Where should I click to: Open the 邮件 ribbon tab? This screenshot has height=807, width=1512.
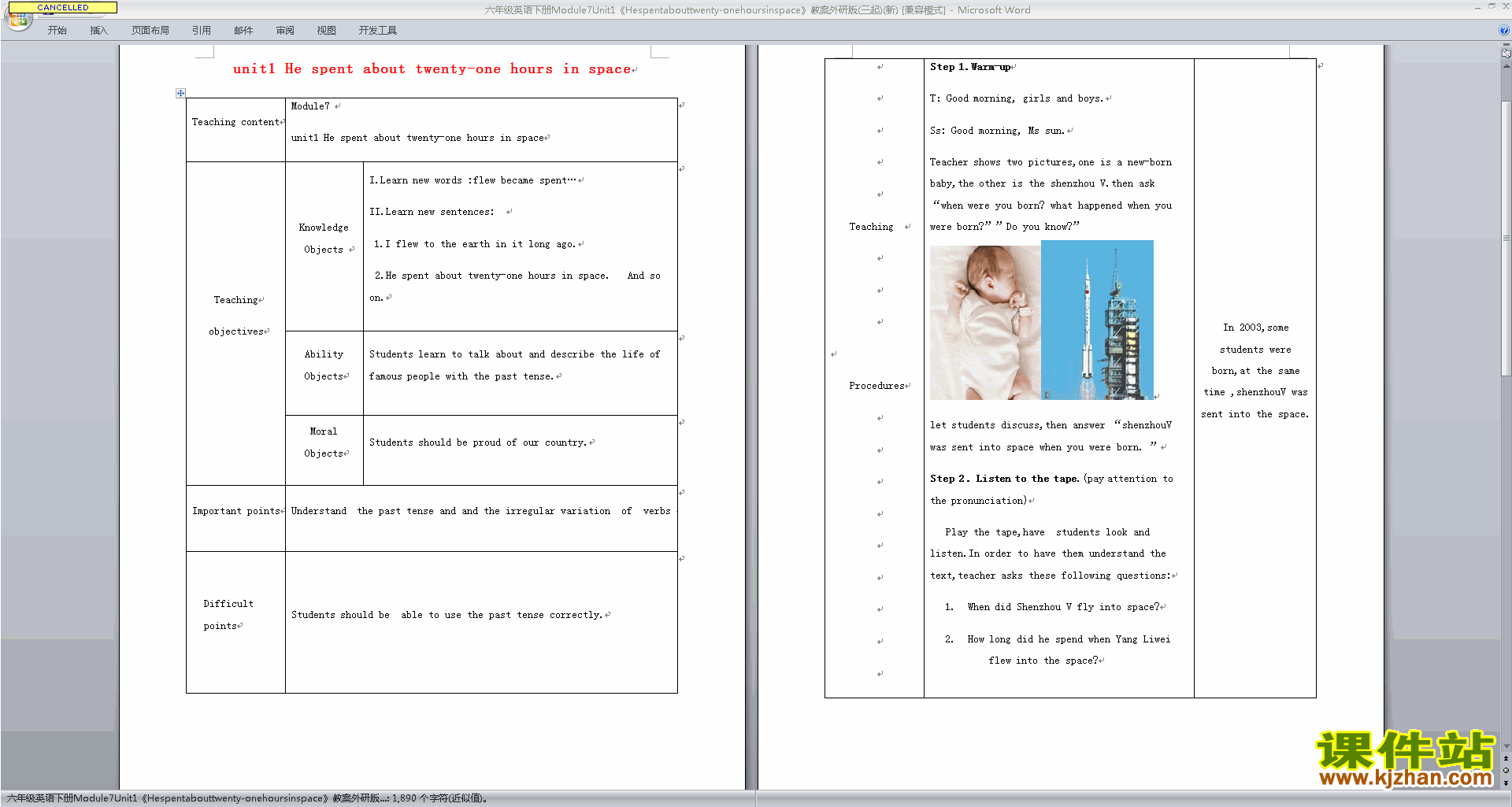click(x=244, y=31)
